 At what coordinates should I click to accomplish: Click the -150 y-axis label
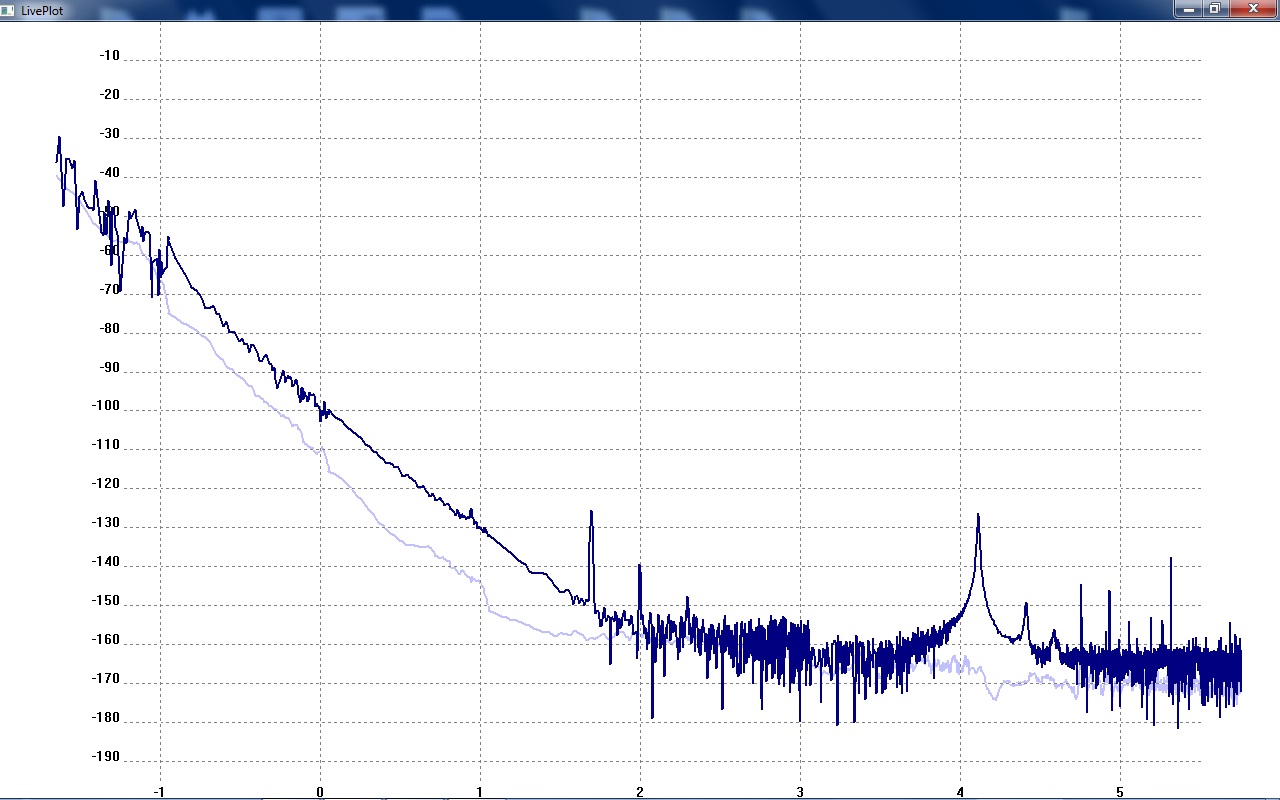[x=106, y=602]
